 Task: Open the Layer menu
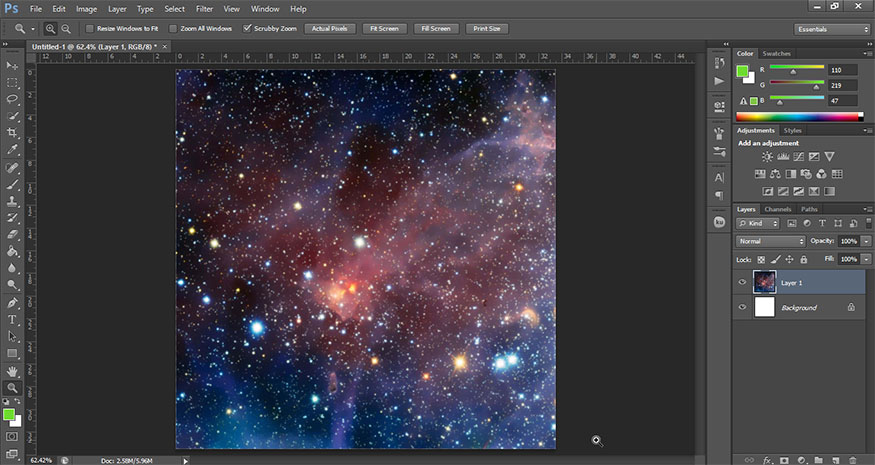(x=117, y=9)
